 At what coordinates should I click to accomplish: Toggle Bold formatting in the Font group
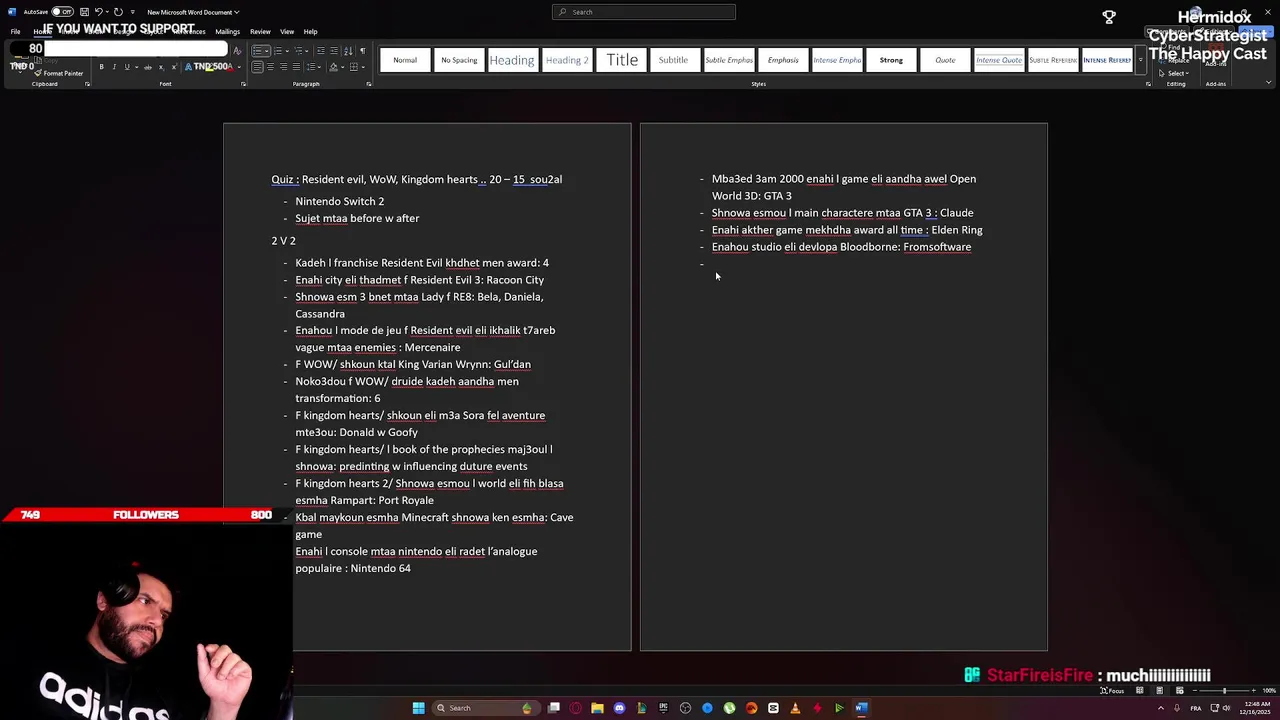(x=101, y=67)
